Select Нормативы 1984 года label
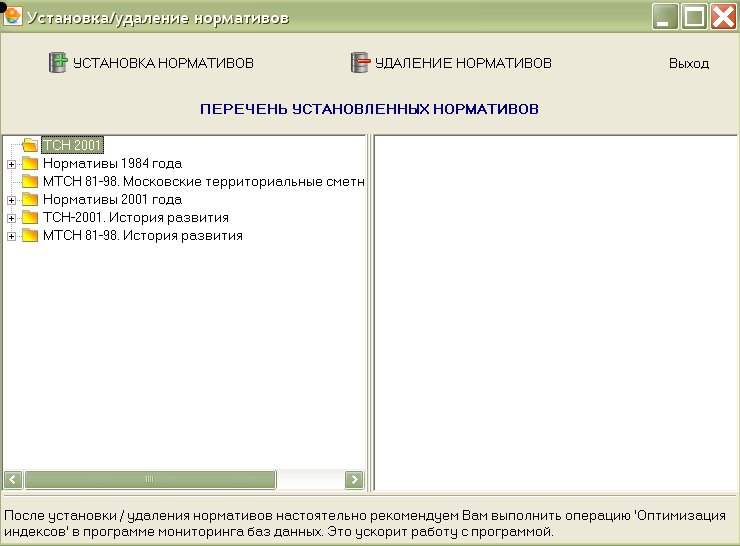The image size is (740, 546). tap(112, 163)
